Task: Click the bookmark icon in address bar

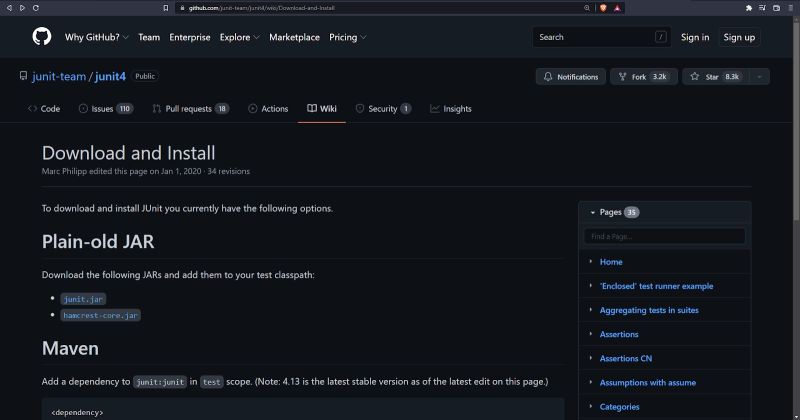Action: (x=166, y=8)
